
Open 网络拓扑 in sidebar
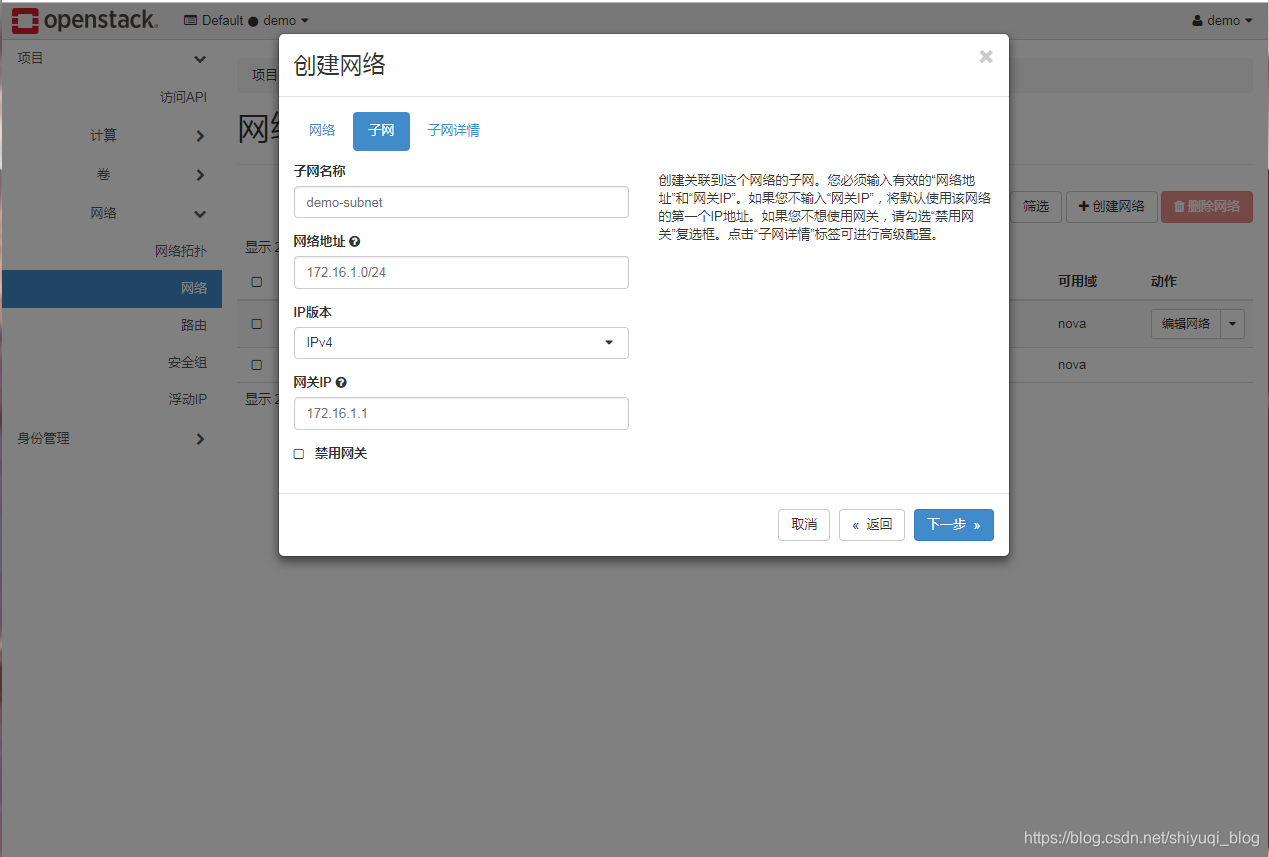(x=181, y=251)
